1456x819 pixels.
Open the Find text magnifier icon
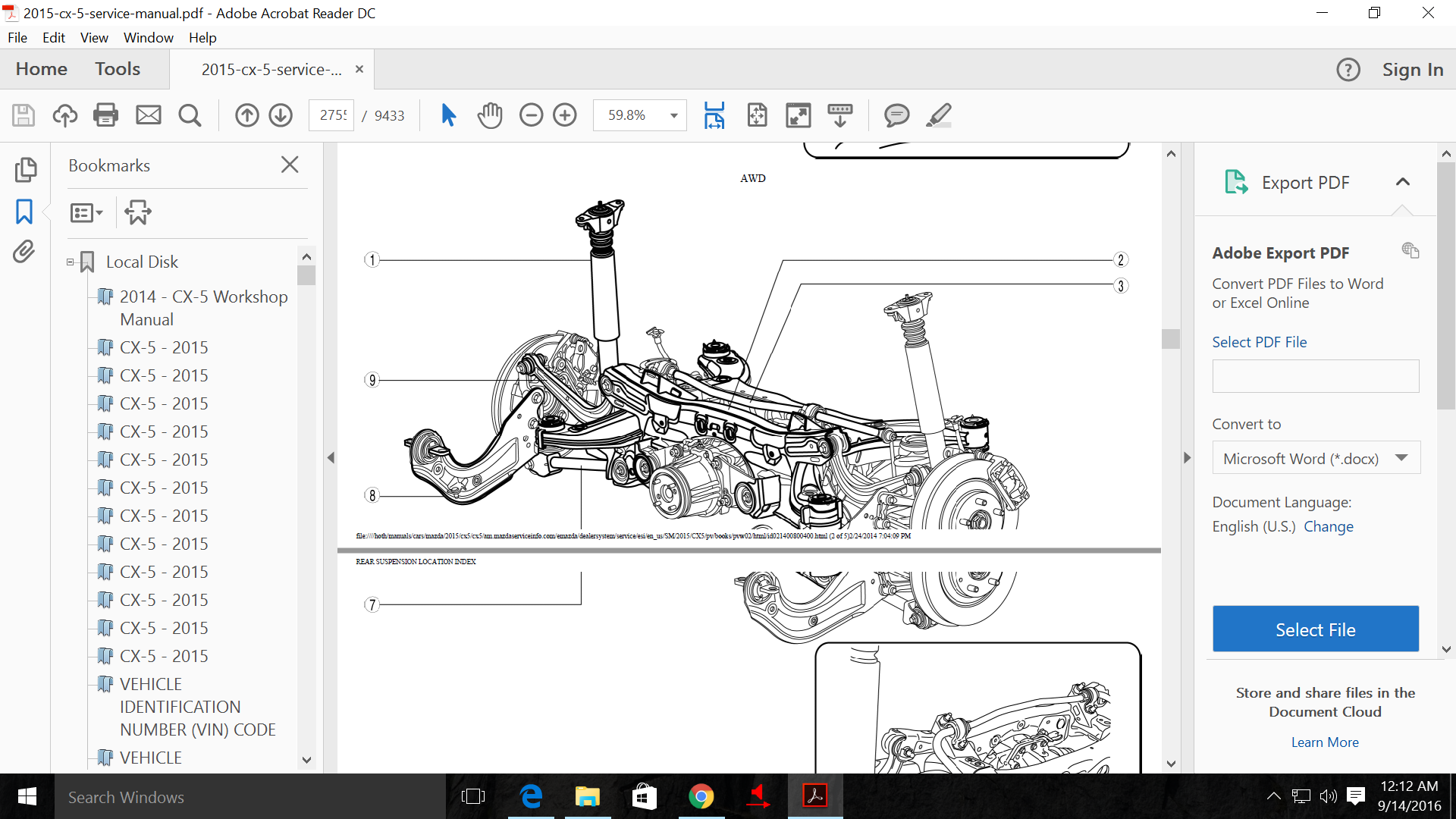coord(190,115)
